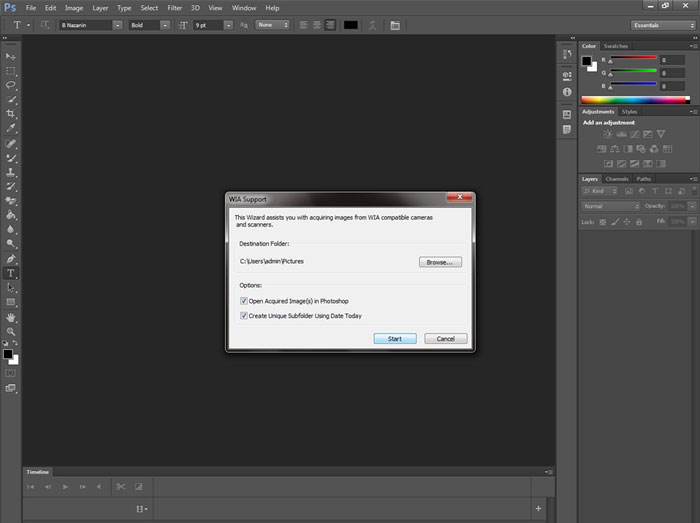This screenshot has height=523, width=700.
Task: Select the Pen tool
Action: coord(11,259)
